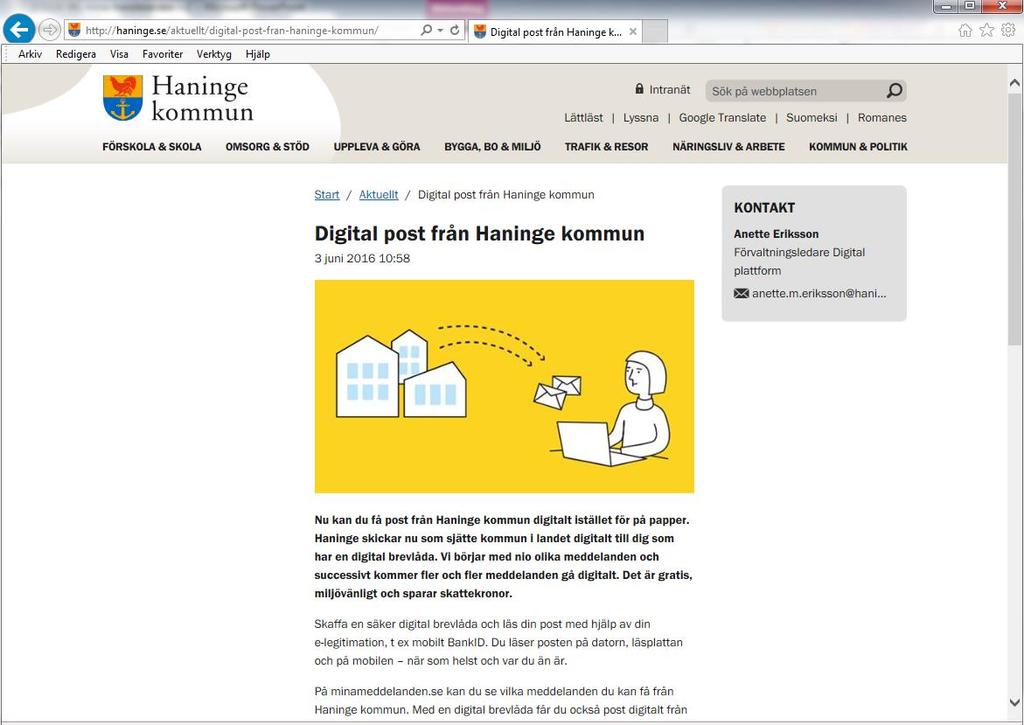The image size is (1024, 725).
Task: Click the Haninge kommun coat of arms logo
Action: pyautogui.click(x=123, y=97)
